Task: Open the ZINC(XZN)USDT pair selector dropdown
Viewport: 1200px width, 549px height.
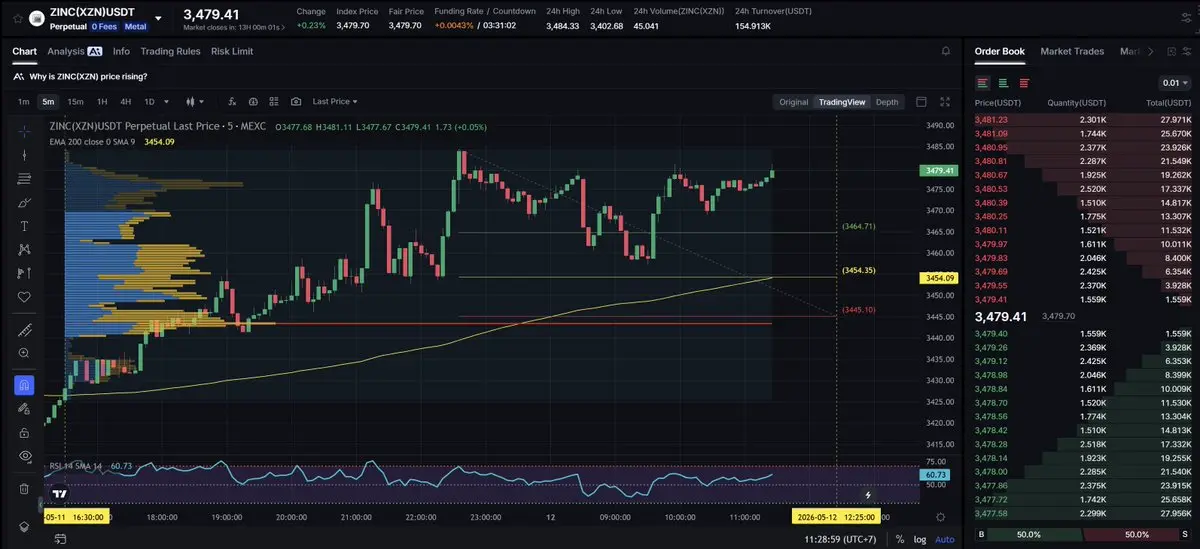Action: coord(158,17)
